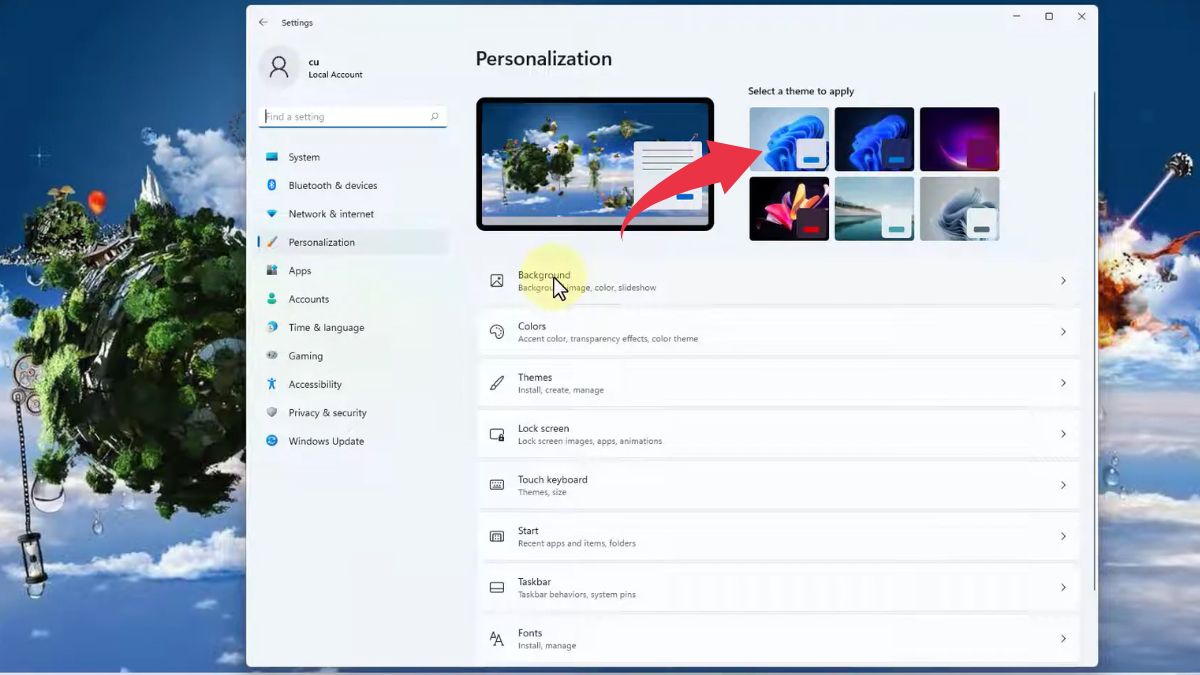Open Lock screen settings
The height and width of the screenshot is (675, 1200).
[x=779, y=434]
